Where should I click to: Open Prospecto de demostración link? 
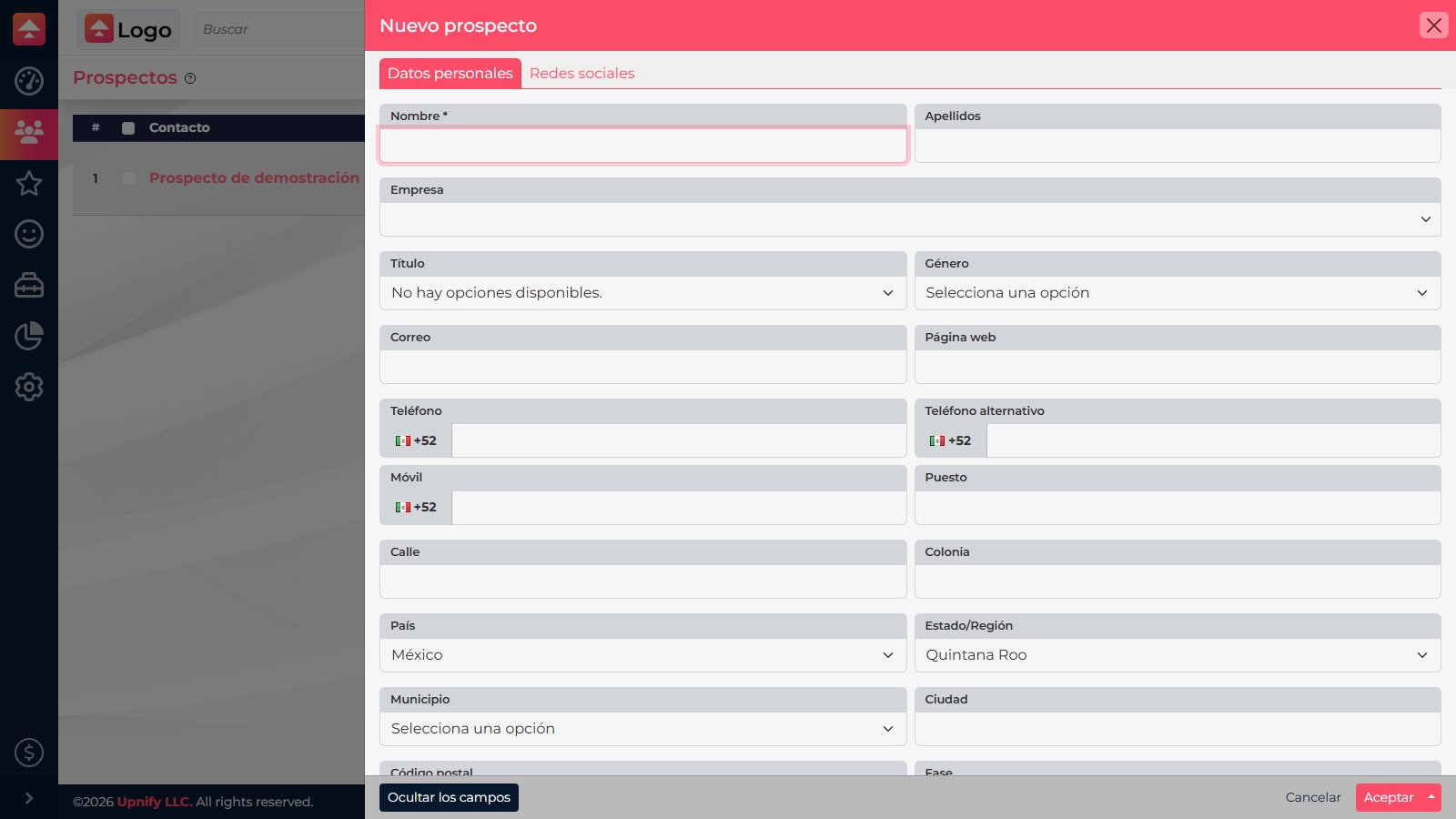pyautogui.click(x=254, y=178)
